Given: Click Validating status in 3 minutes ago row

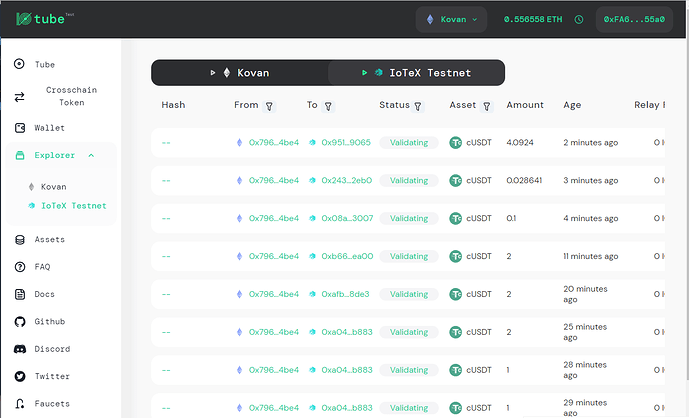Looking at the screenshot, I should pyautogui.click(x=409, y=180).
